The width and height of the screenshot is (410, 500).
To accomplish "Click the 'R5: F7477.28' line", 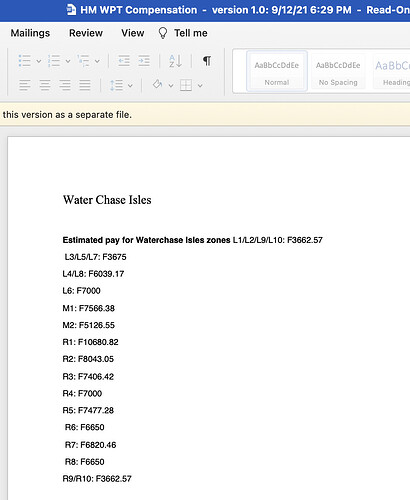I will 88,410.
